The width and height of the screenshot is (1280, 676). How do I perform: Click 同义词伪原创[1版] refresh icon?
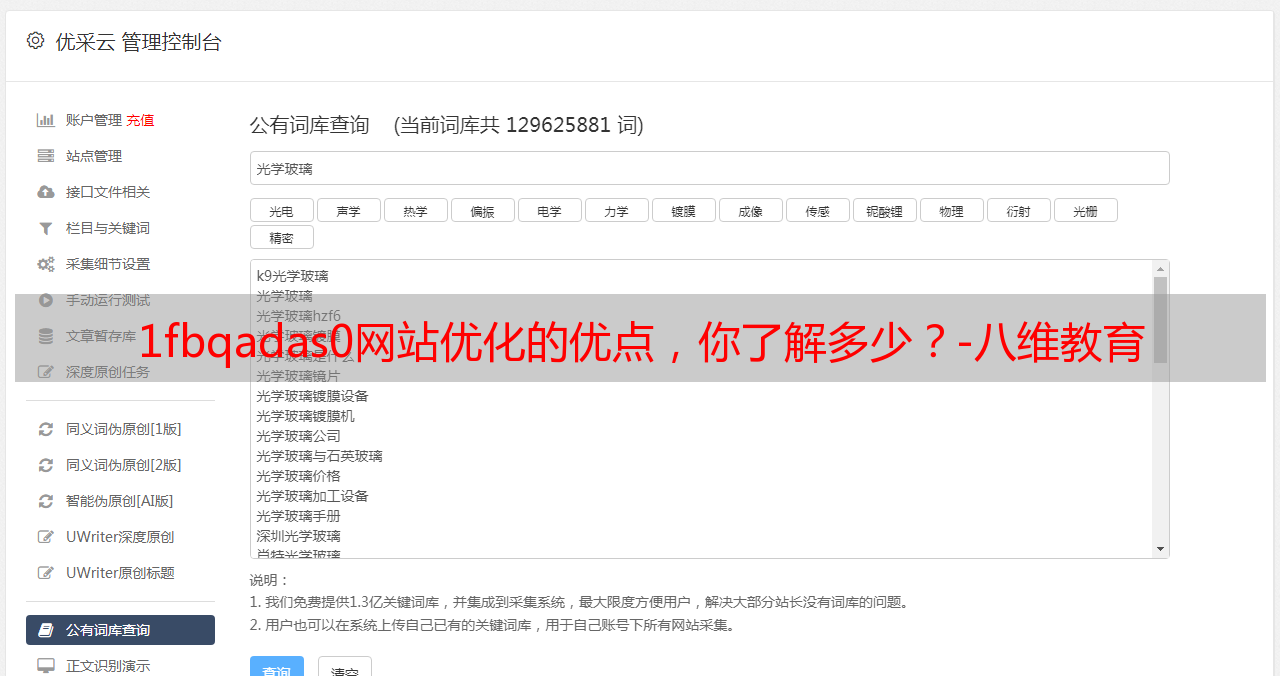coord(46,429)
